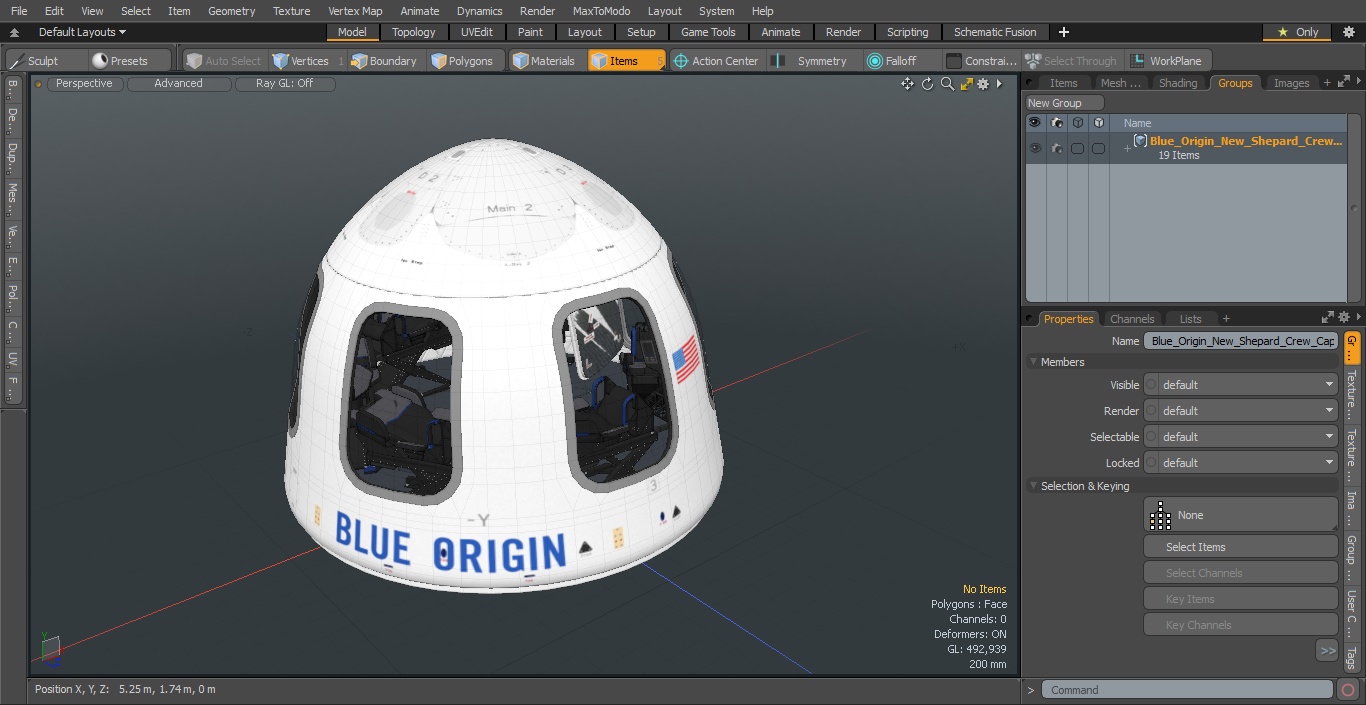This screenshot has height=705, width=1366.
Task: Open the Selectable default dropdown
Action: pos(1248,437)
